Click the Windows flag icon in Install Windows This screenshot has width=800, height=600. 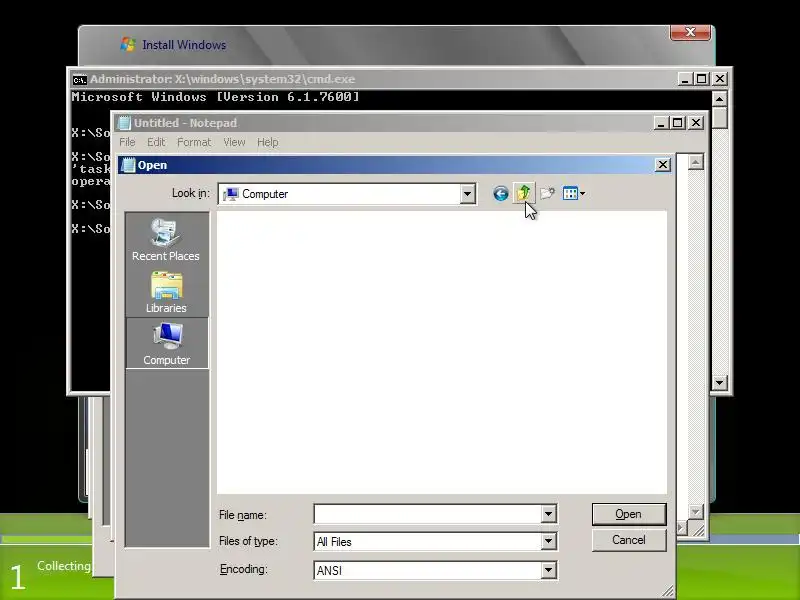pos(128,44)
